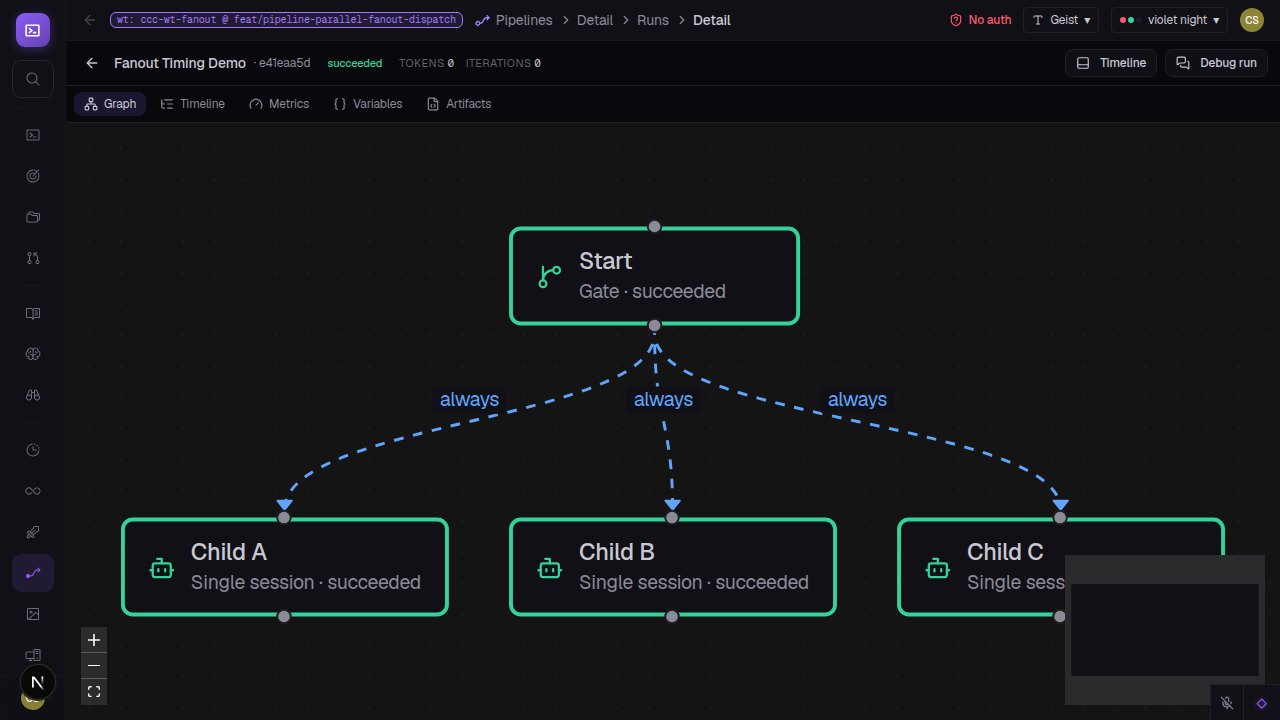
Task: Click the always label above Child B
Action: point(663,399)
